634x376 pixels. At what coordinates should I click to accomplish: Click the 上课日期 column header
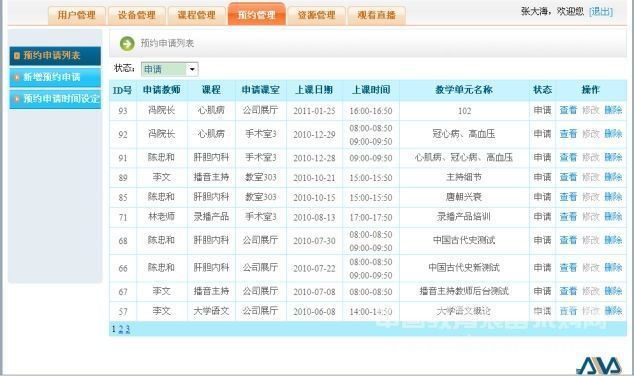click(314, 90)
